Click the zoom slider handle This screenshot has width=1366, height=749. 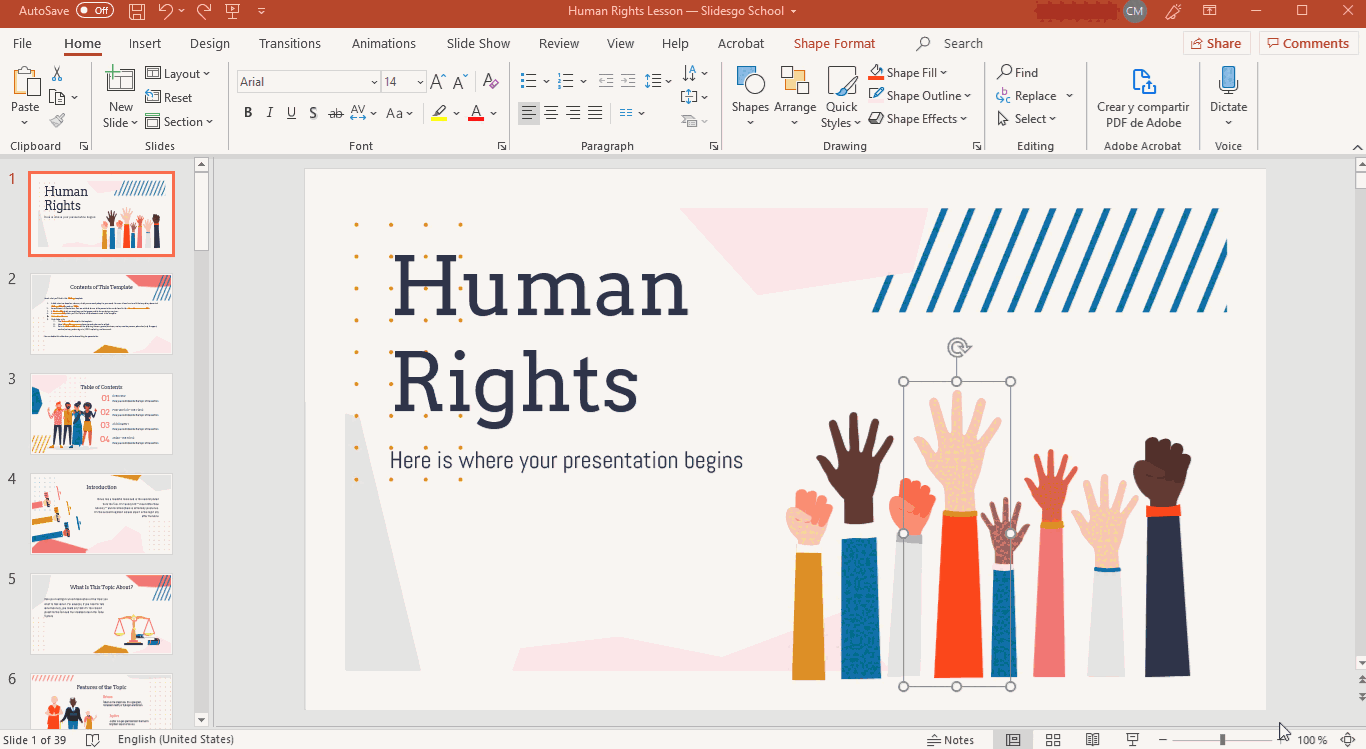click(1222, 740)
